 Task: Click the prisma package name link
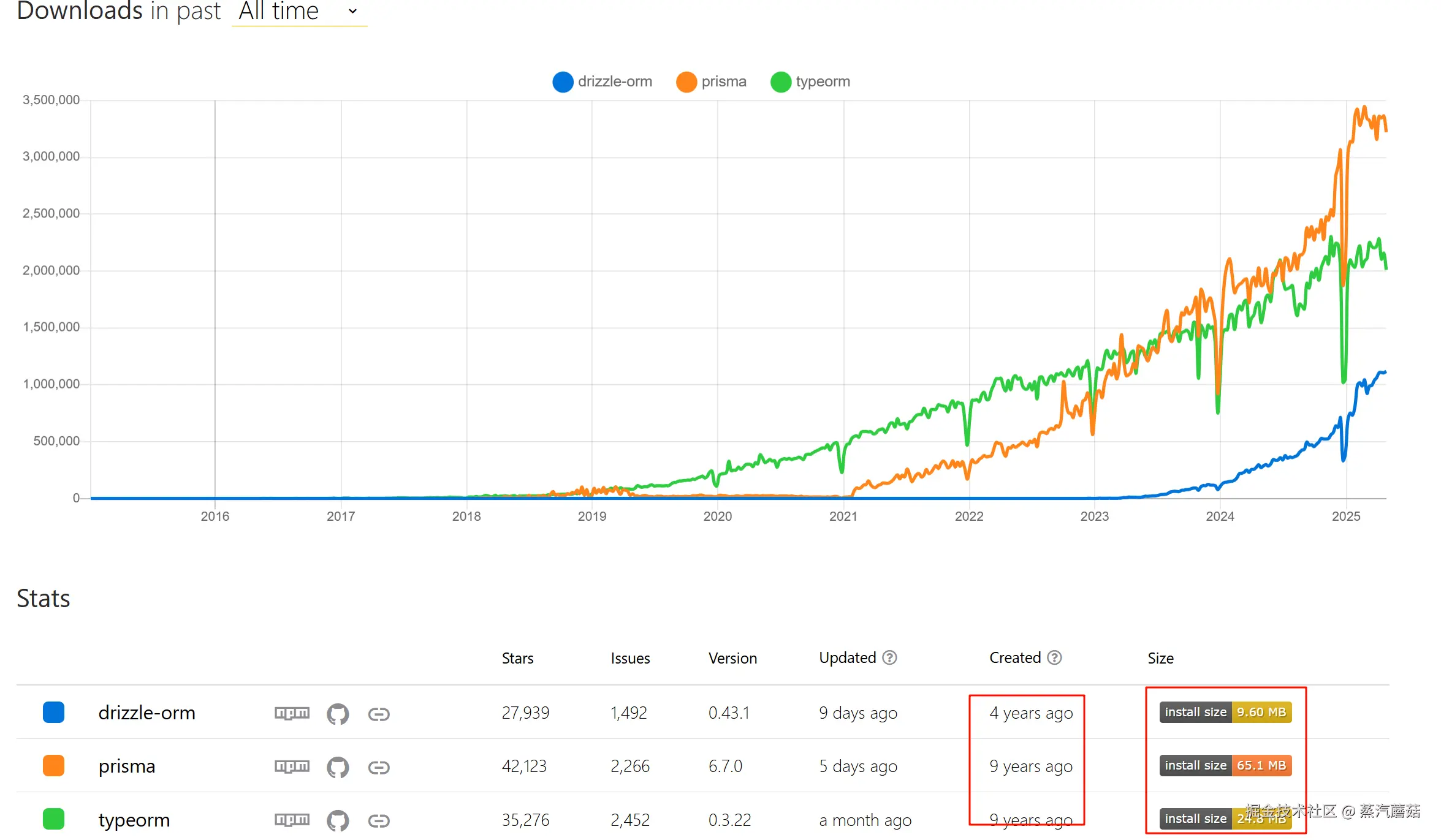point(127,766)
